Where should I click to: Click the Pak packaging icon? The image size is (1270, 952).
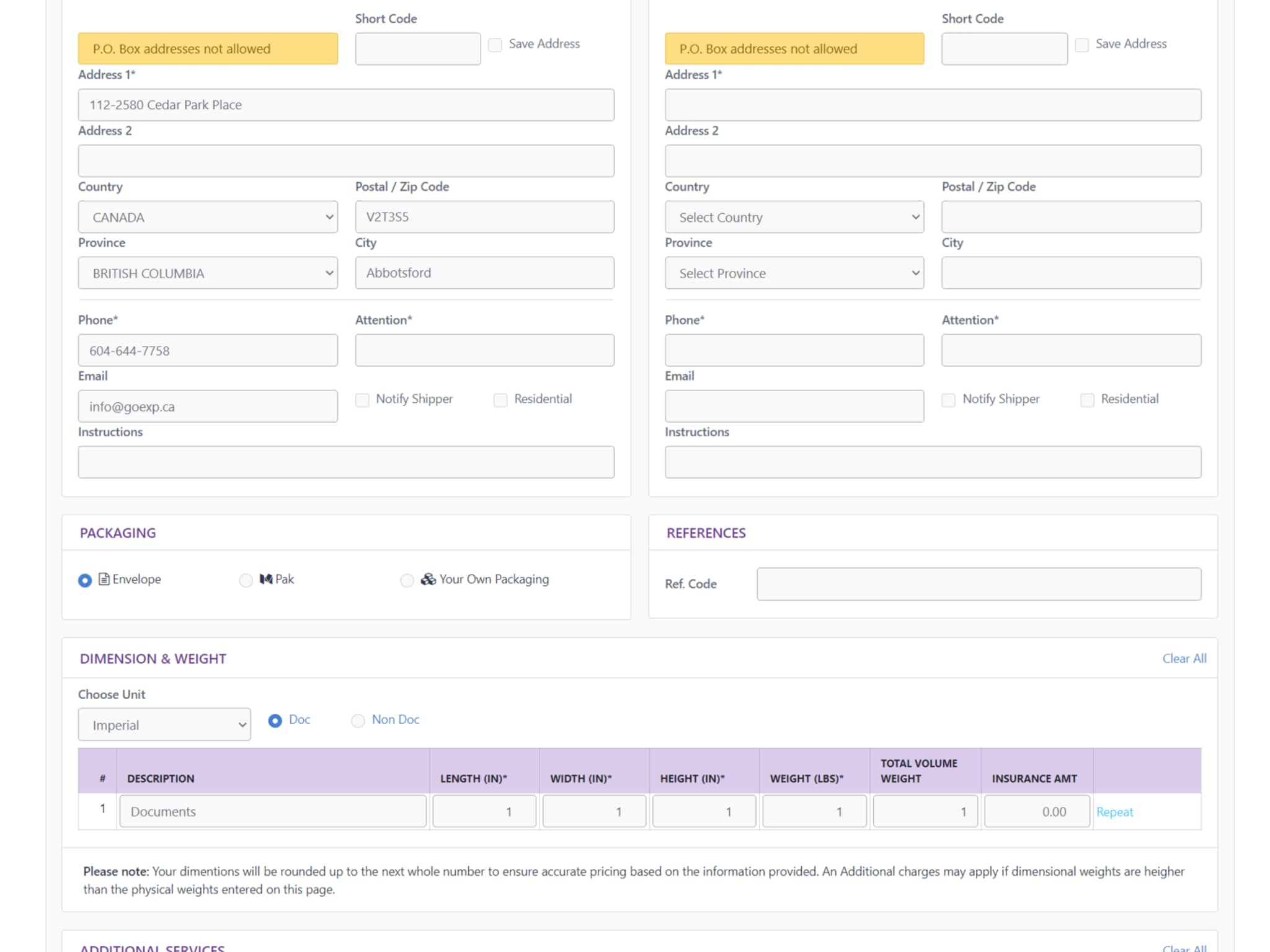pos(265,579)
